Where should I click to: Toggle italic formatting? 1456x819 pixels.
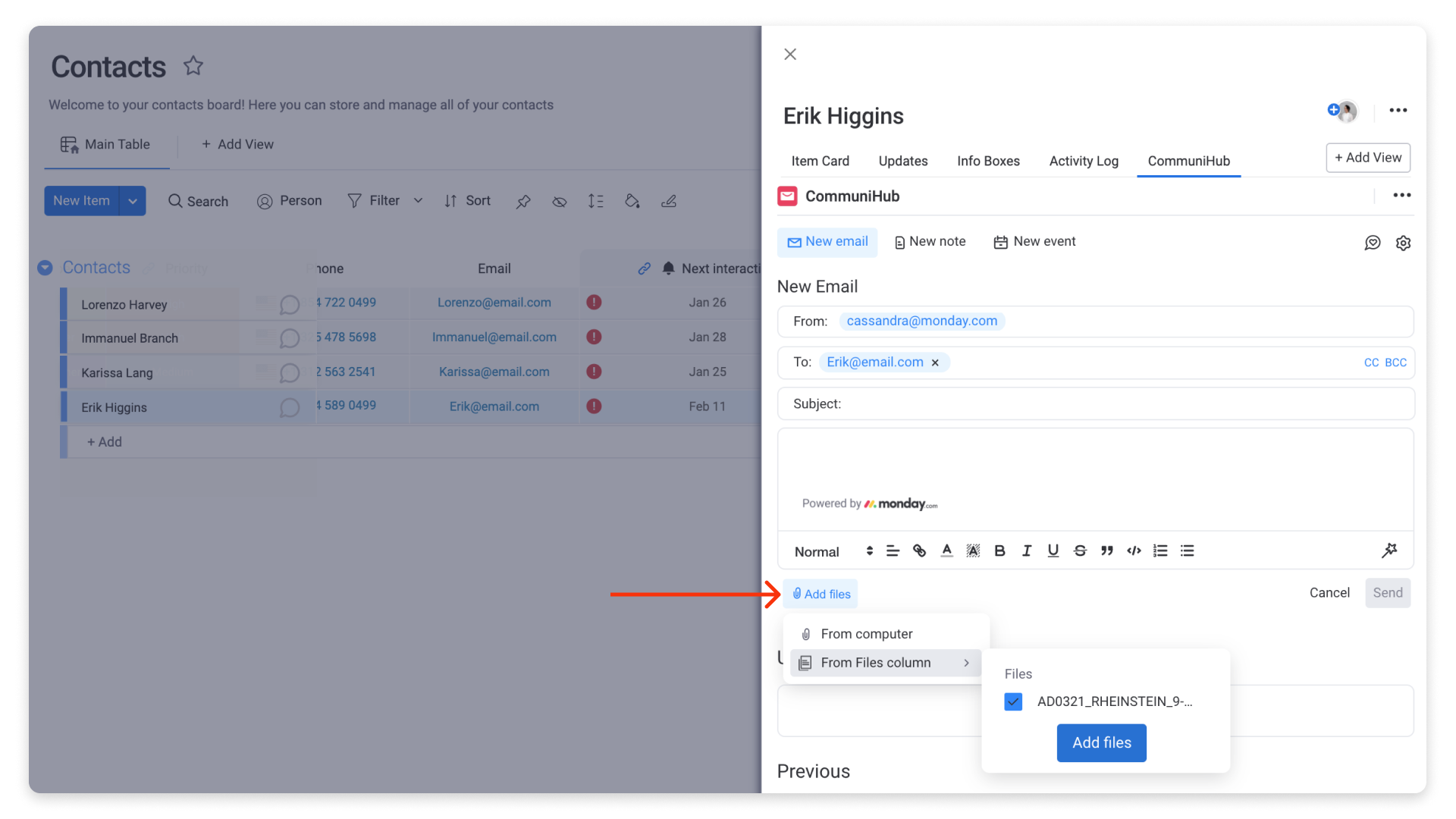tap(1027, 551)
